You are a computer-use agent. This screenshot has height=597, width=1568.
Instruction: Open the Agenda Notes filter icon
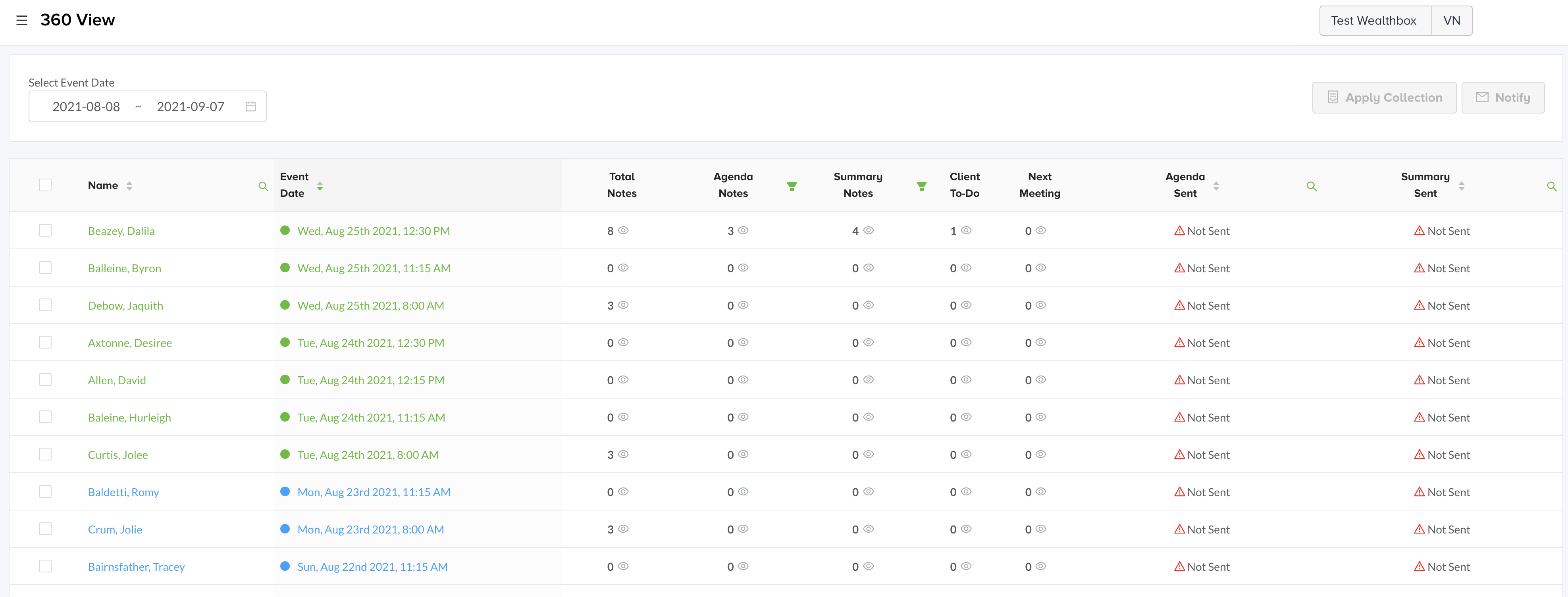click(791, 186)
